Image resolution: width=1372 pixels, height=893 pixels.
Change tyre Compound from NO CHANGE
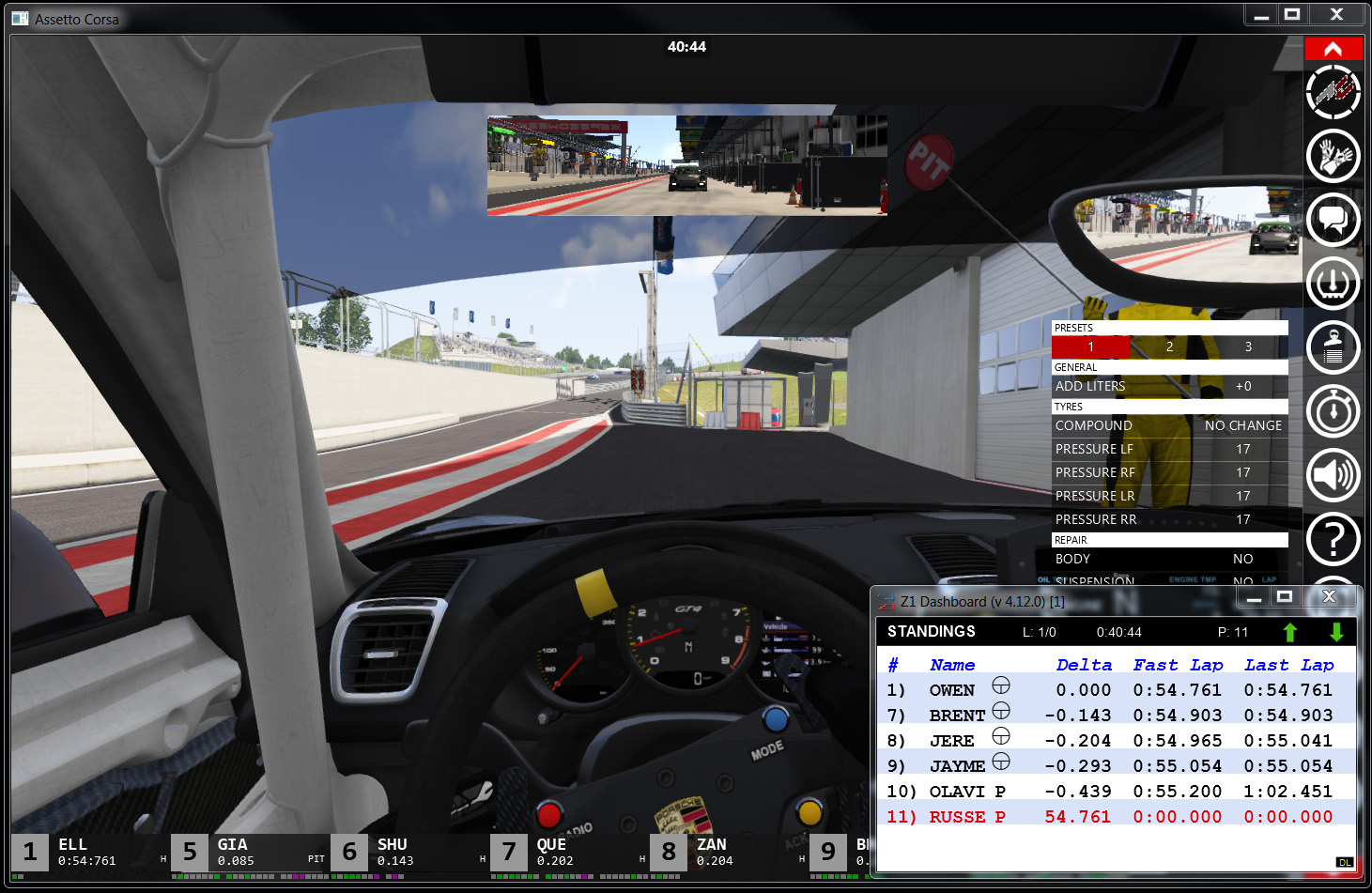(x=1242, y=425)
